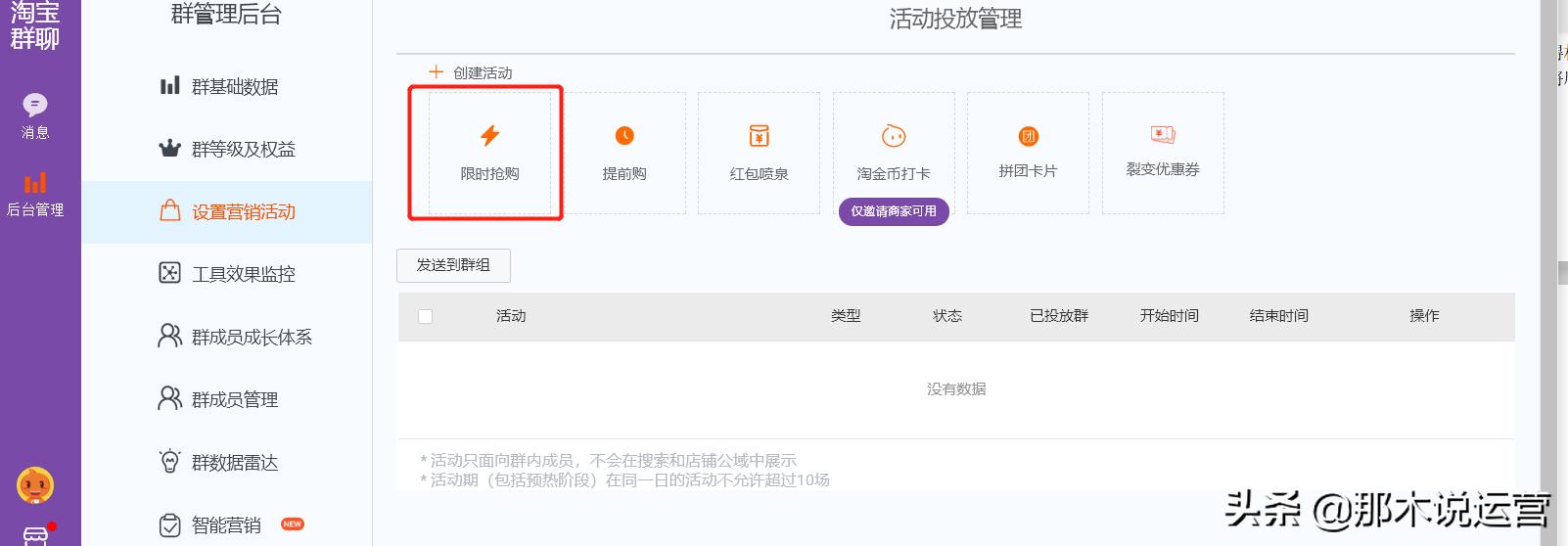The image size is (1568, 546).
Task: Click the 类型 column header
Action: pyautogui.click(x=846, y=315)
